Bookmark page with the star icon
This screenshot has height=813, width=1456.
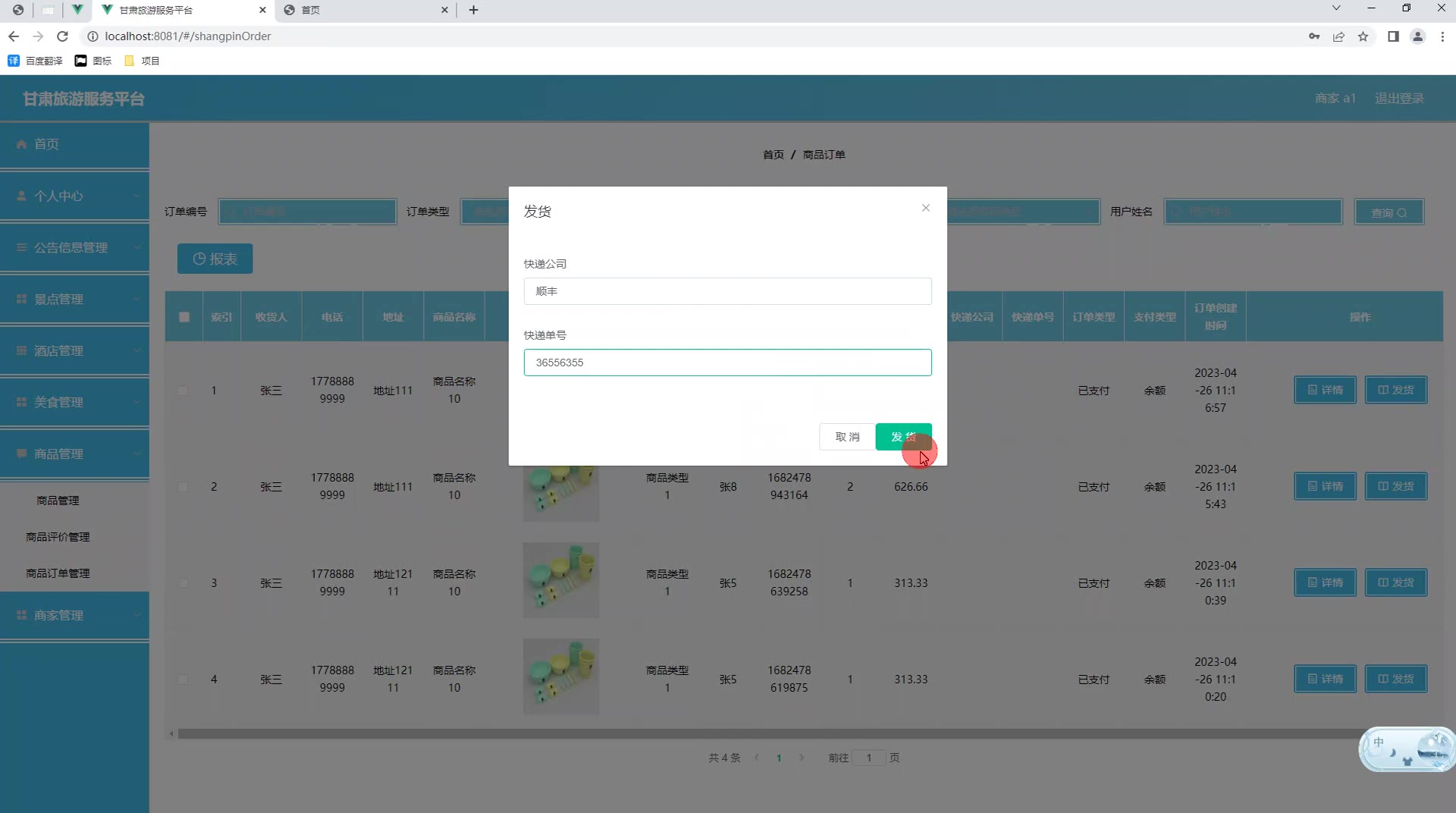pos(1363,36)
